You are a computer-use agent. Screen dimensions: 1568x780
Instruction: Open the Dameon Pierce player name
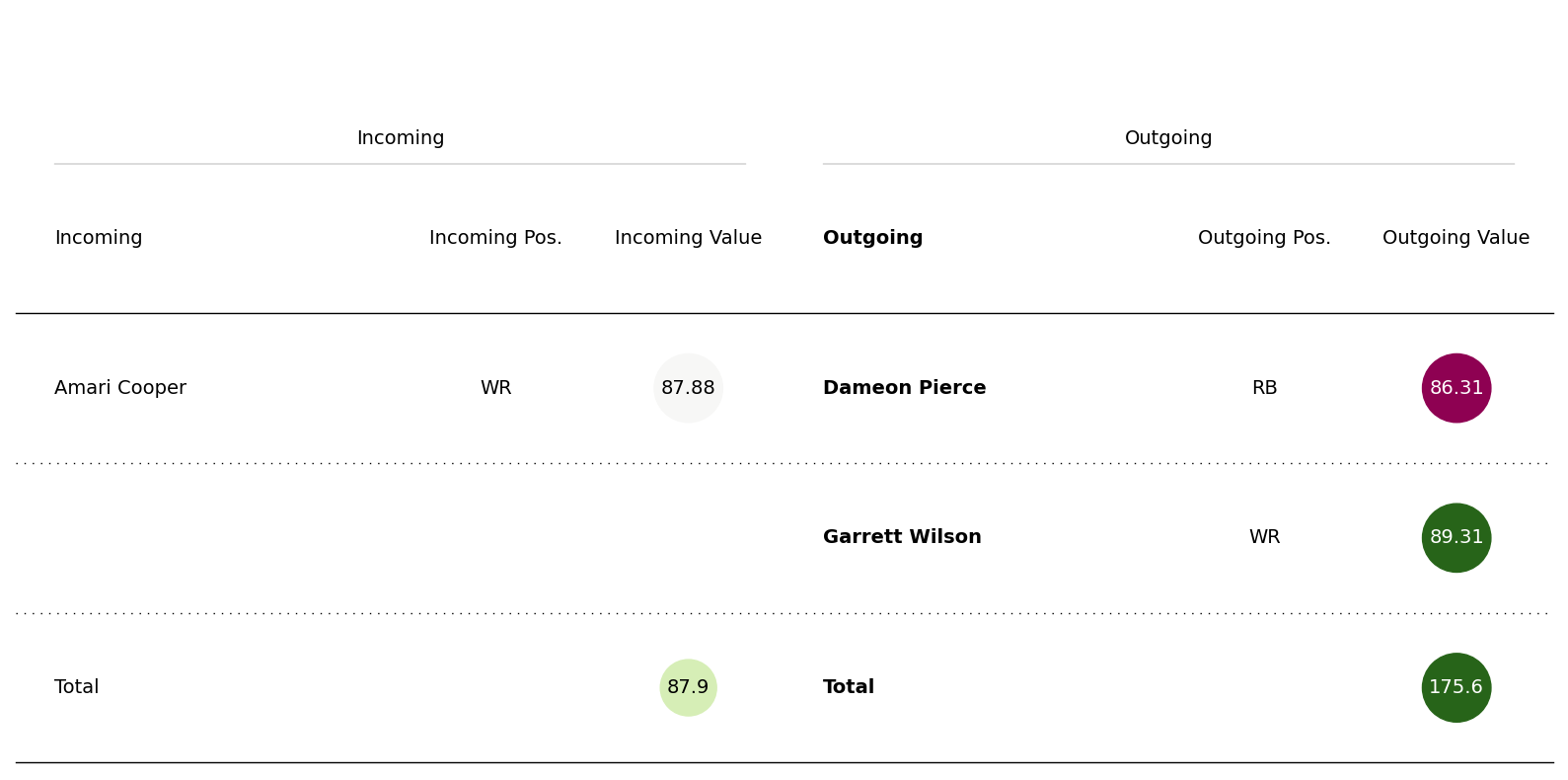pos(904,388)
